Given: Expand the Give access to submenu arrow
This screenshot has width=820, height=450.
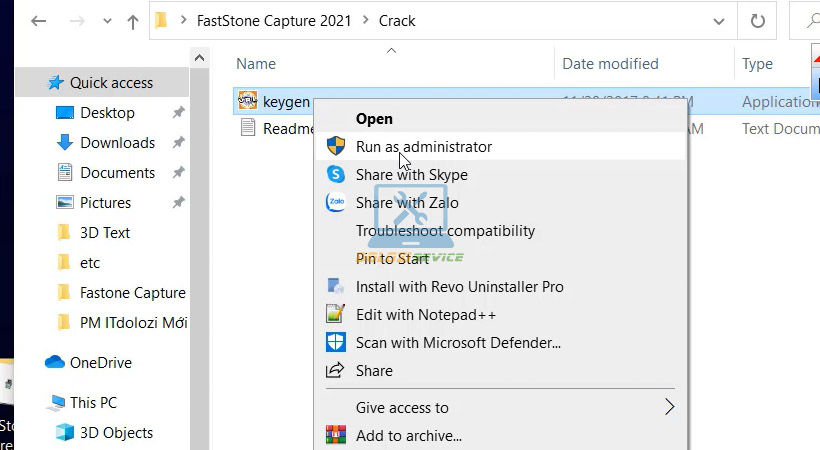Looking at the screenshot, I should (669, 407).
